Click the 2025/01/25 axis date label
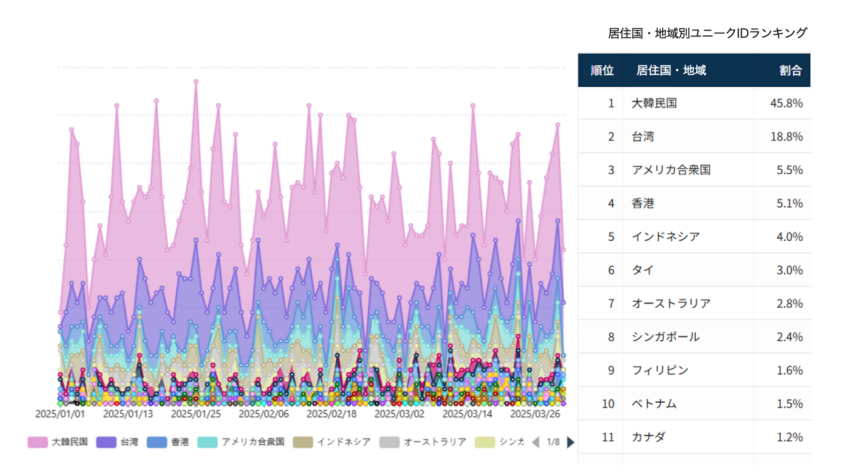850x476 pixels. tap(196, 414)
